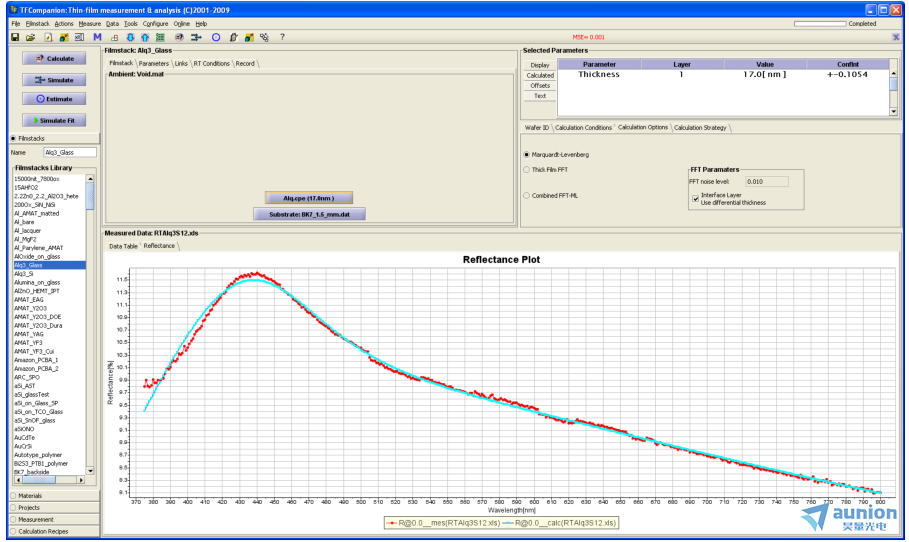Click the FFT noise level field
The image size is (909, 542).
[x=766, y=181]
